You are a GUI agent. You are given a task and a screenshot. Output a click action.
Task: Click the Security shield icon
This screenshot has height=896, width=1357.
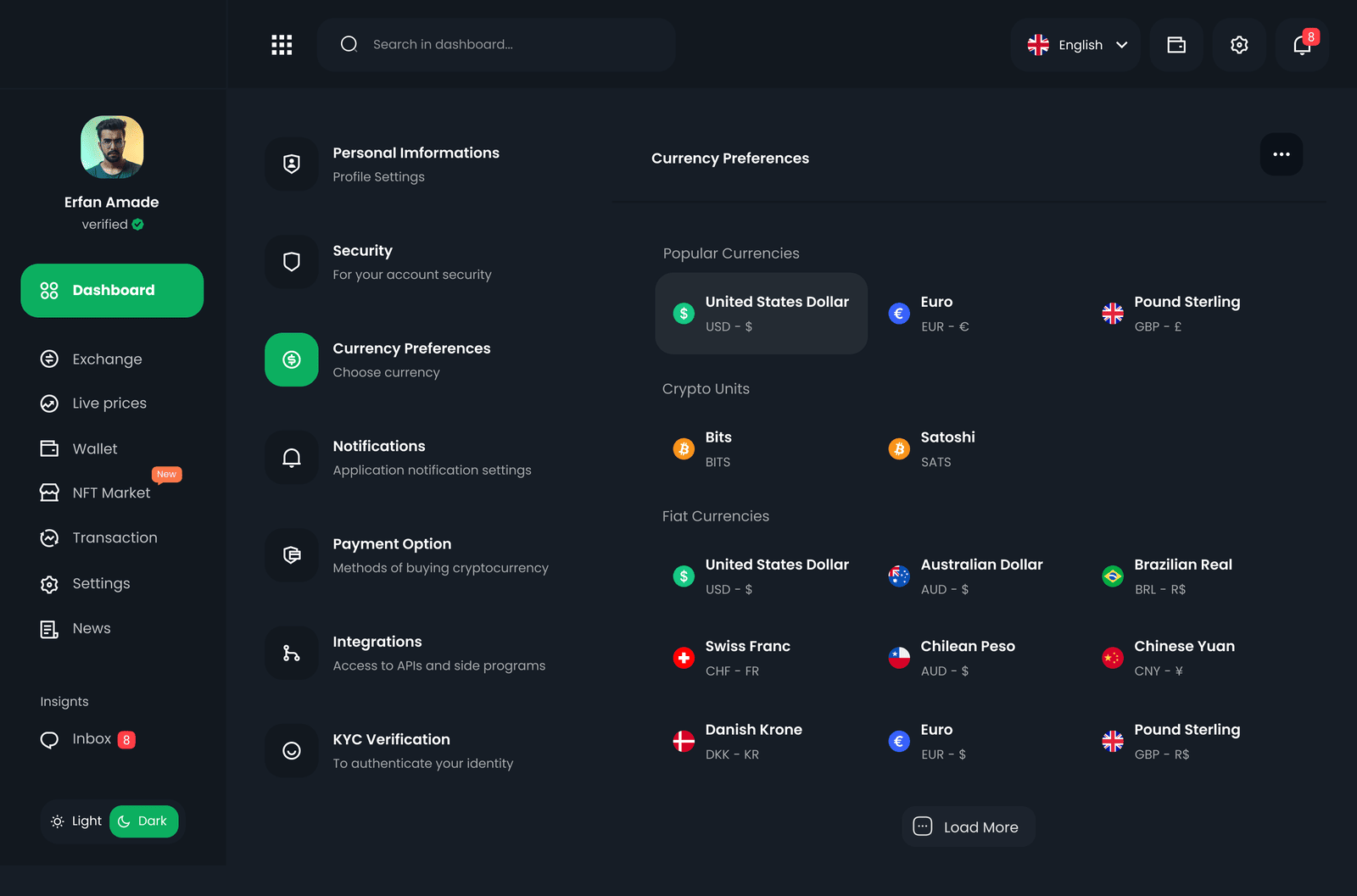point(292,262)
